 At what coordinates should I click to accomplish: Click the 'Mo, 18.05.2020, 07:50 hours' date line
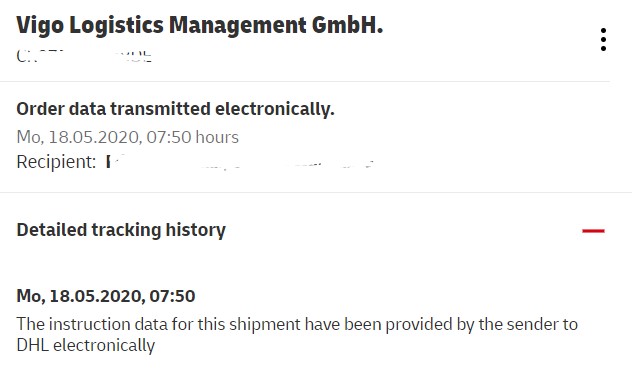(127, 137)
